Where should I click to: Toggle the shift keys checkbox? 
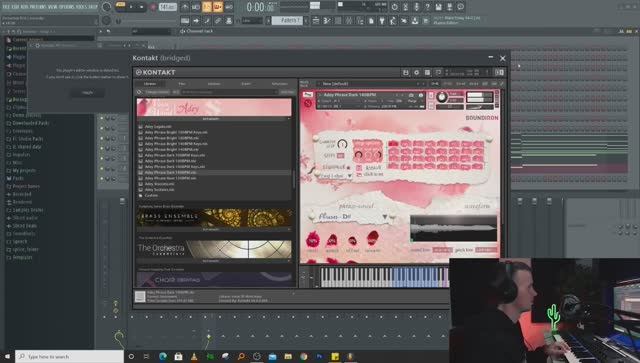tap(359, 174)
